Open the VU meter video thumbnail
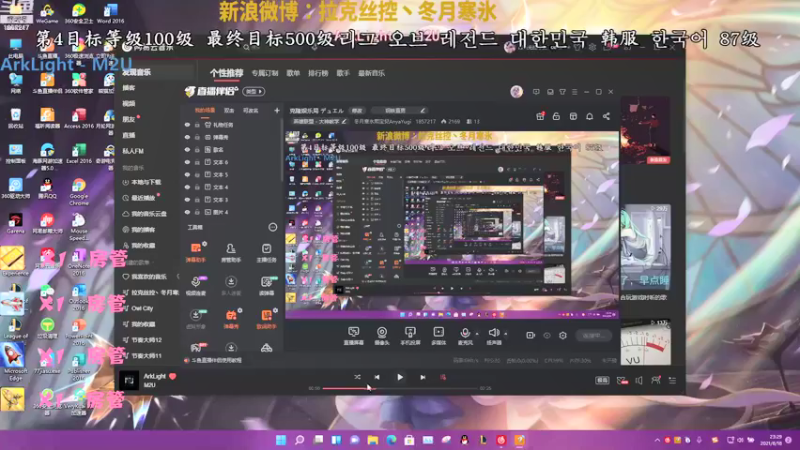The image size is (800, 450). [x=645, y=342]
